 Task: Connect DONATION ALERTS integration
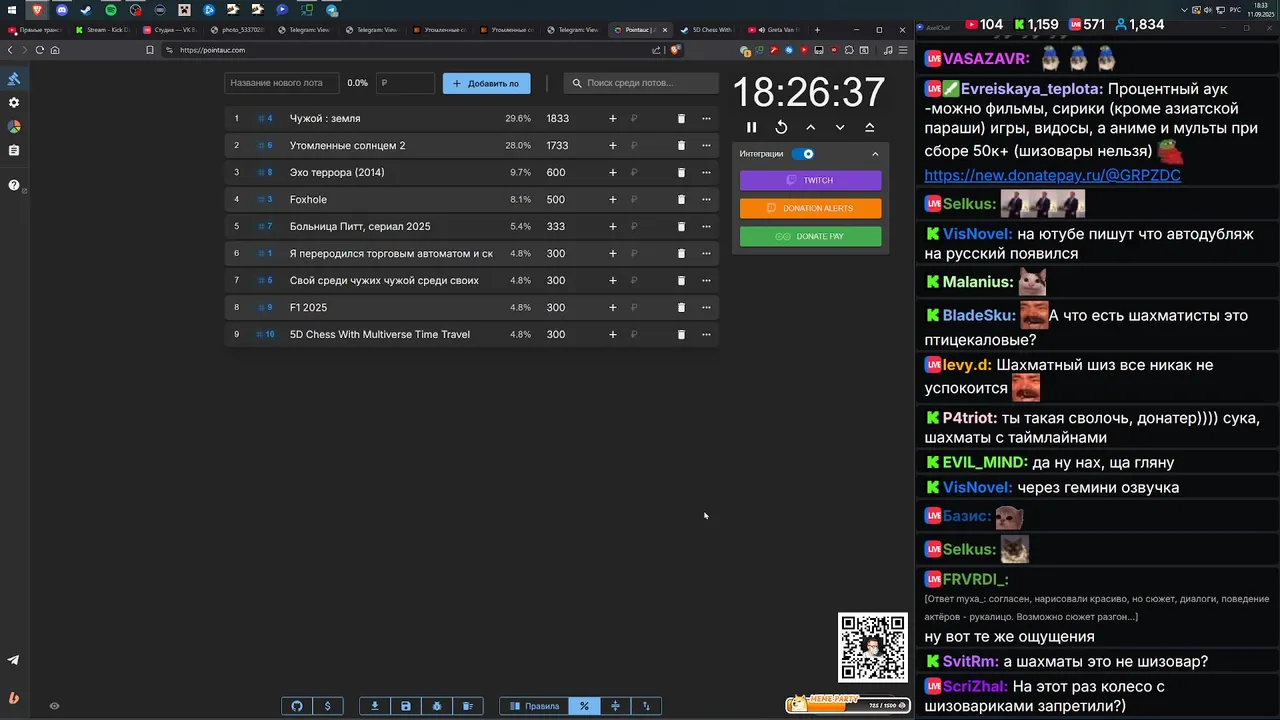pos(810,208)
